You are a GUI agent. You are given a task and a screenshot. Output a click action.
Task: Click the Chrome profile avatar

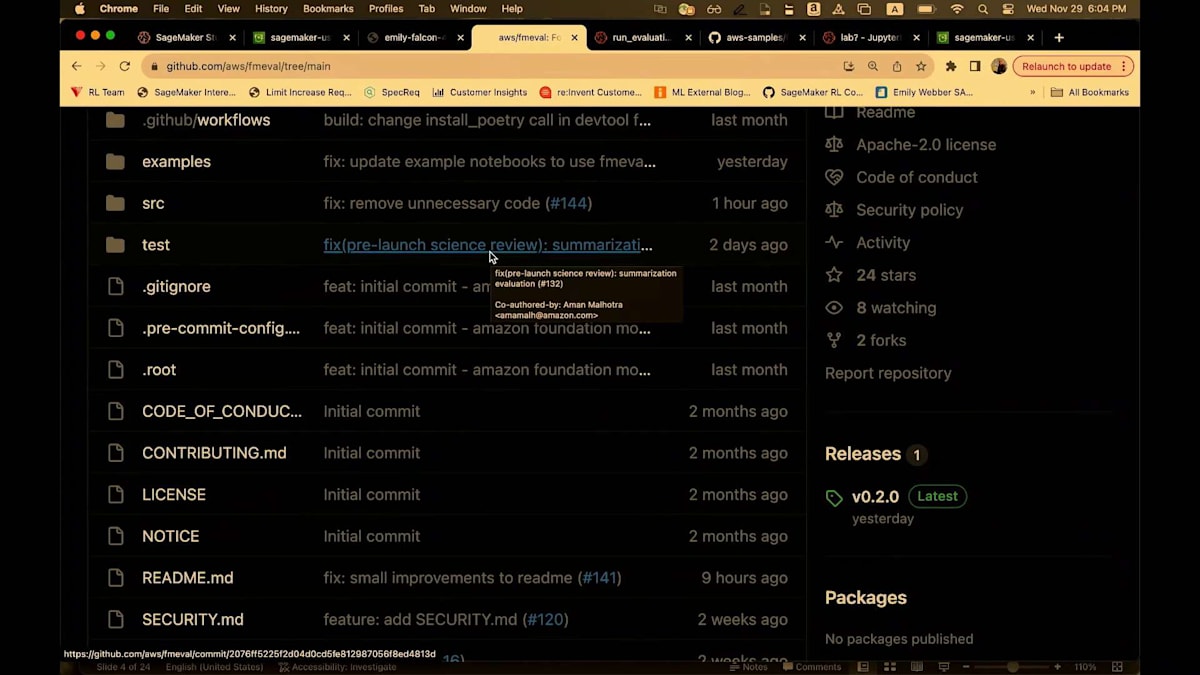[999, 66]
